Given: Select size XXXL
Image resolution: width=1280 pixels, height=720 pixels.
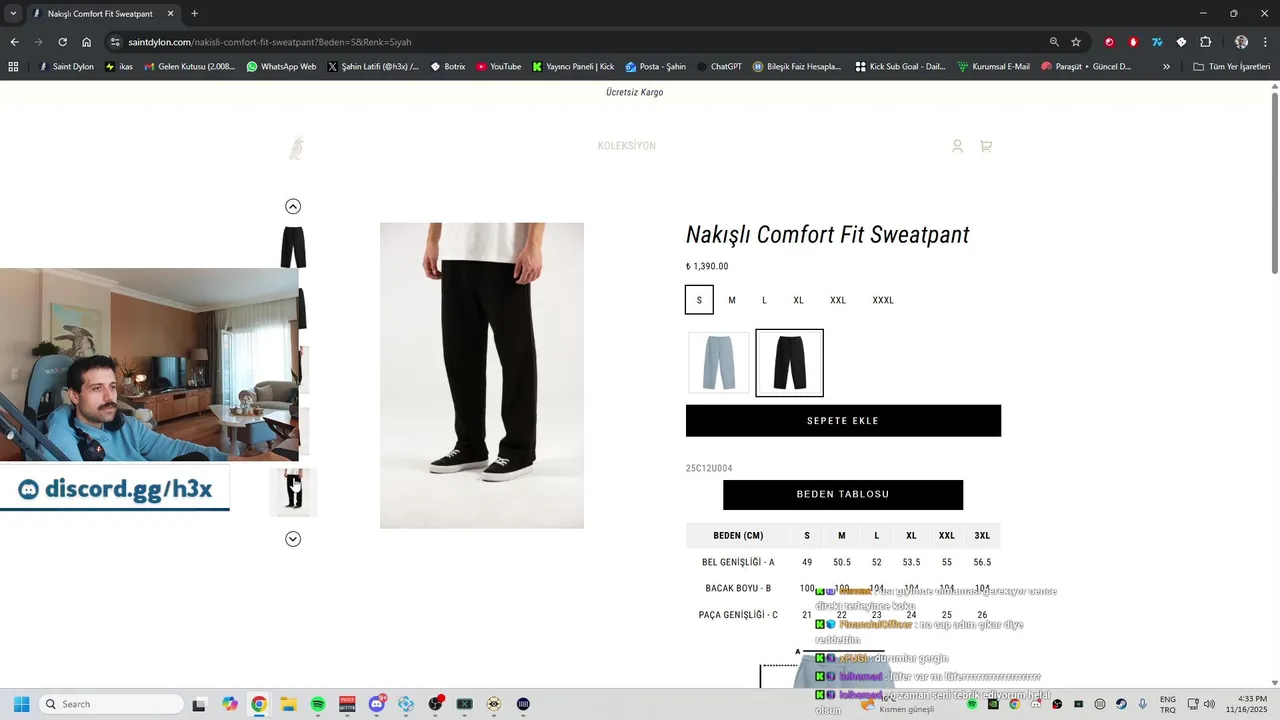Looking at the screenshot, I should (883, 300).
